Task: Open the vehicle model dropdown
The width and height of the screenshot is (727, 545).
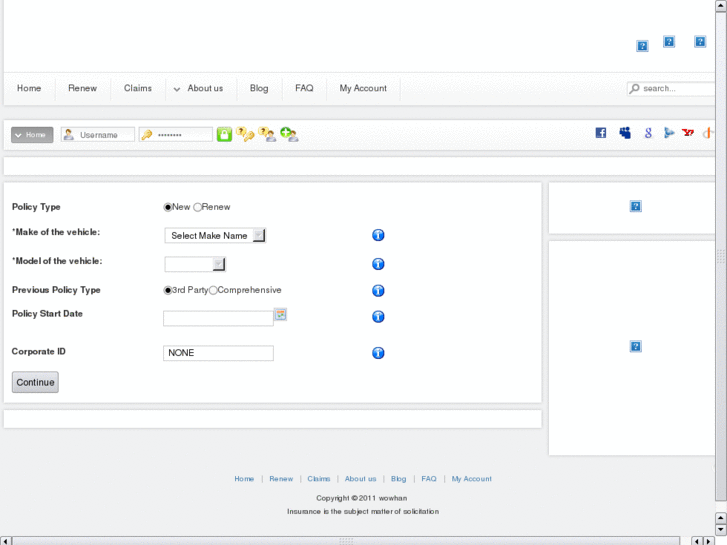Action: coord(195,264)
